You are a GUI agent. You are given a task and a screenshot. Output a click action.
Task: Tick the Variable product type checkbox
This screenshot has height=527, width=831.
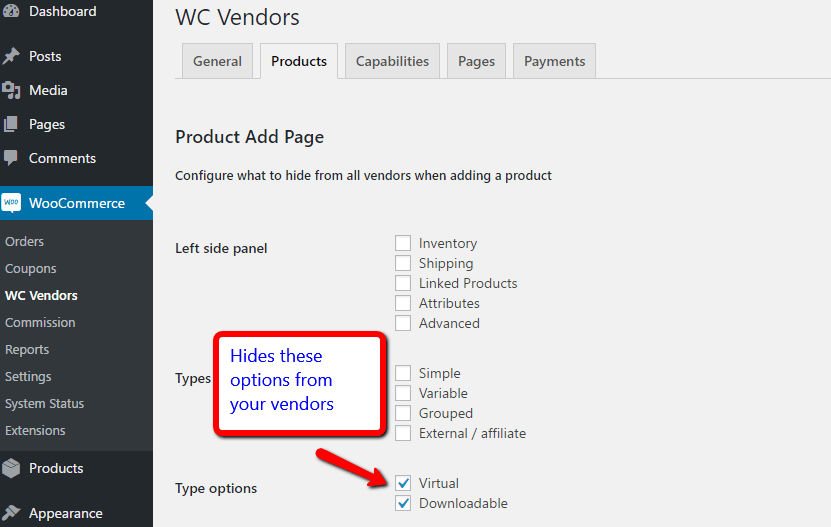coord(403,393)
